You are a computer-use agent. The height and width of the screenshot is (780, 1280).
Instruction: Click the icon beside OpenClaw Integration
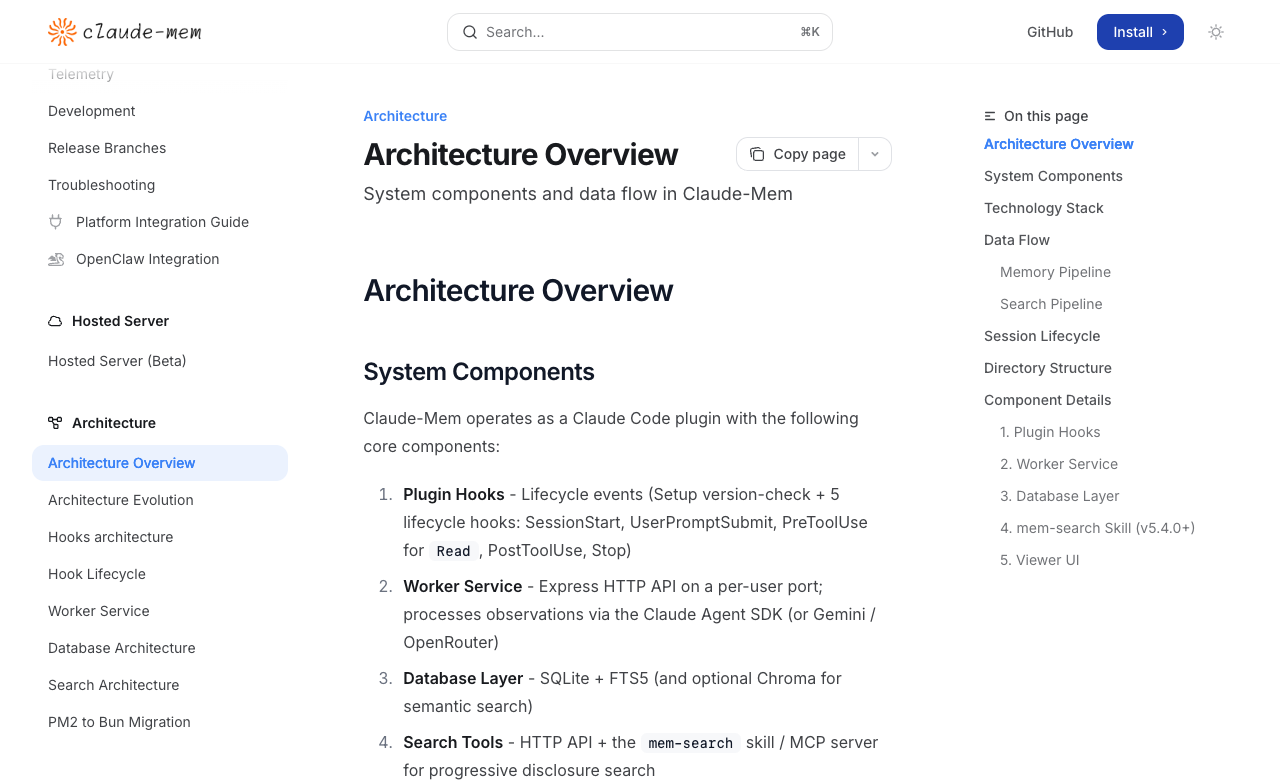(x=56, y=259)
